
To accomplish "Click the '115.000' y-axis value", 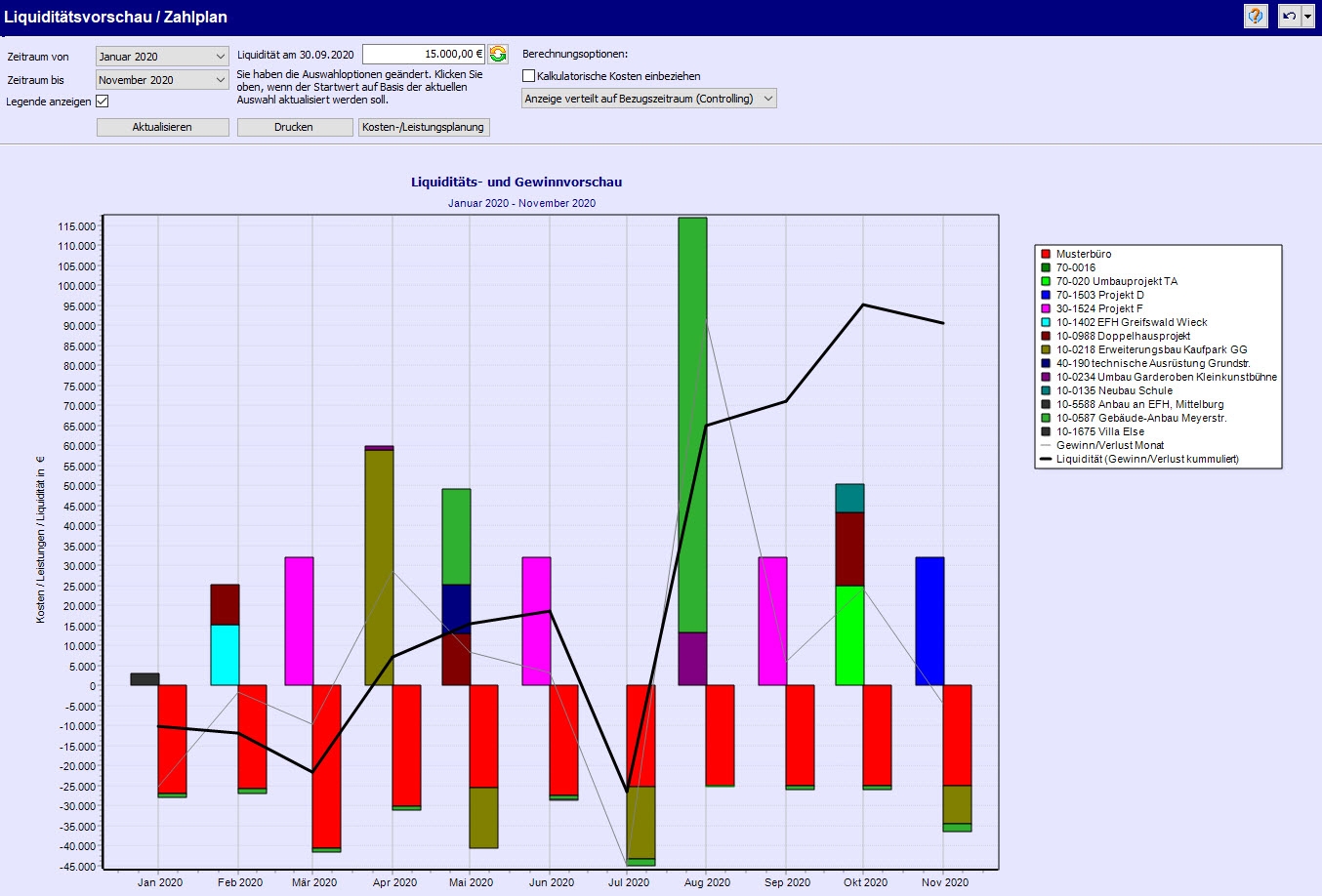I will 77,226.
